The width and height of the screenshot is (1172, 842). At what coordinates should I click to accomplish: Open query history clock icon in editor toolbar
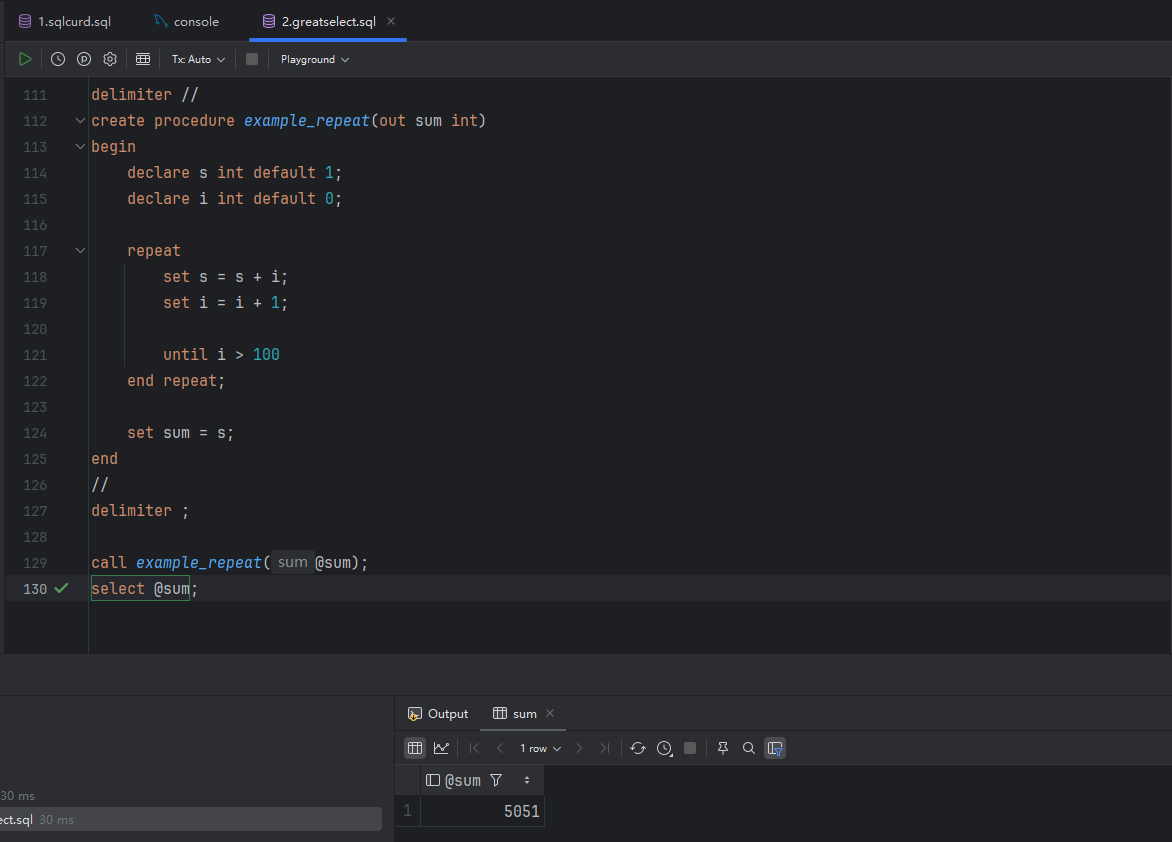tap(58, 59)
